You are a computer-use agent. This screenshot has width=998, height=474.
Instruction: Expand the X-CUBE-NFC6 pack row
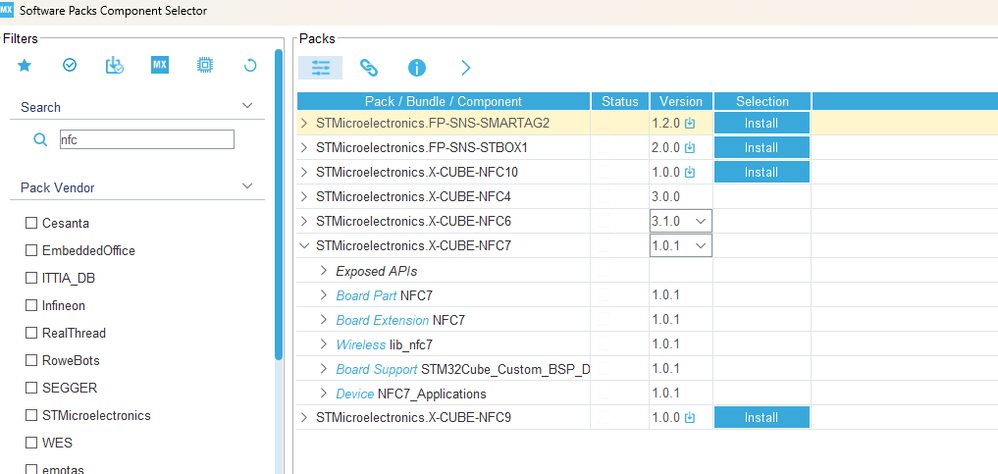(x=304, y=221)
